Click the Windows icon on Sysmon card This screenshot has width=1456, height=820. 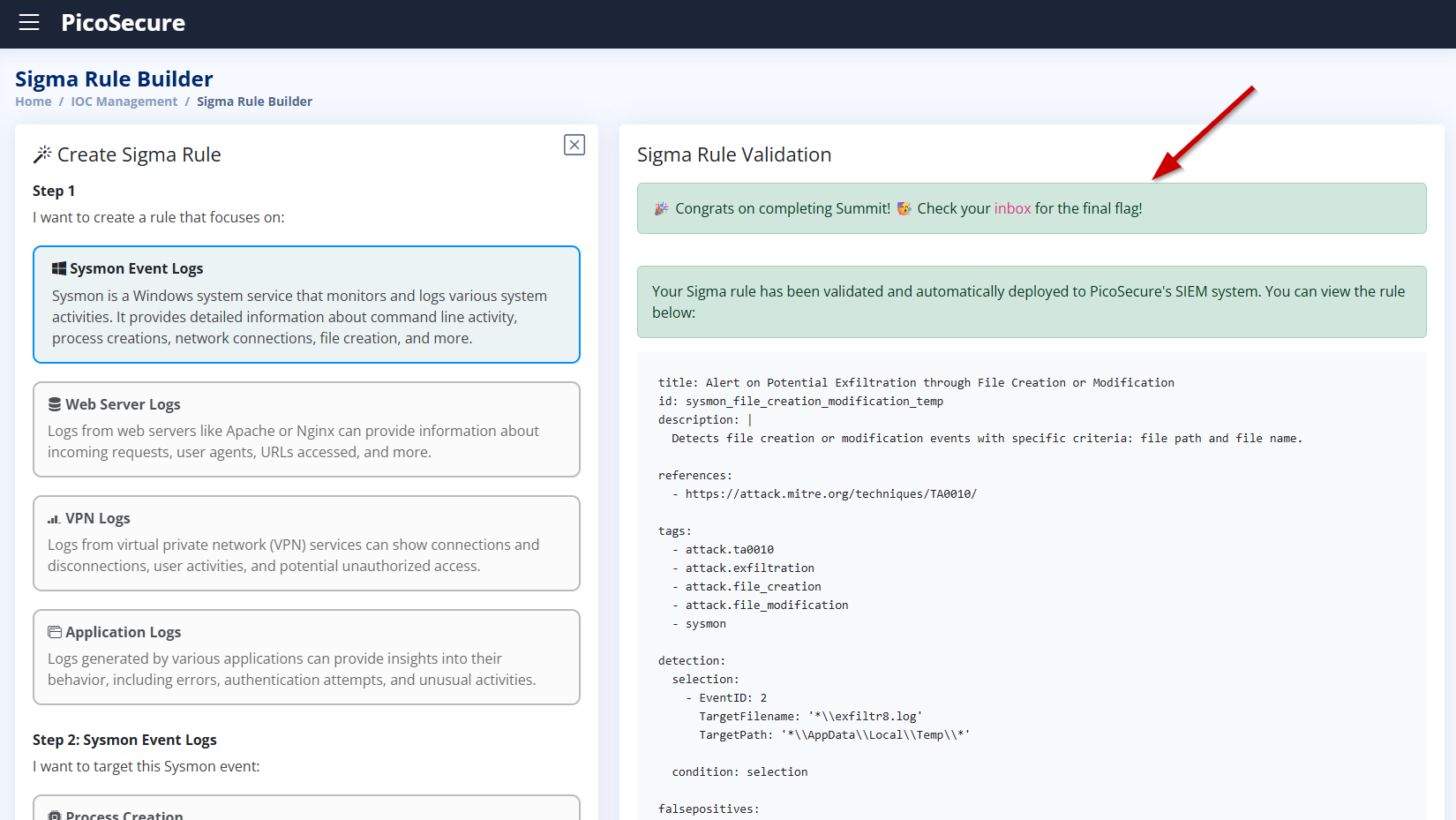point(59,268)
